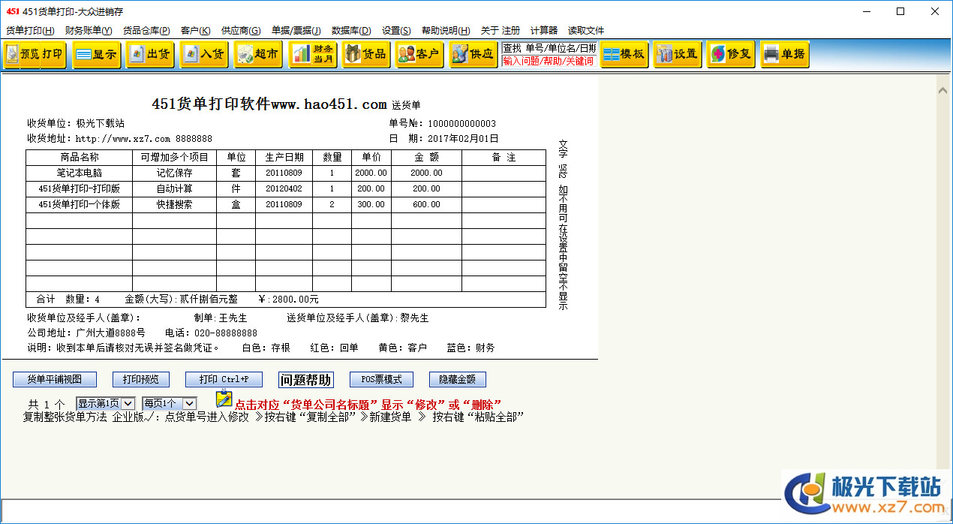Open the 供应商(G) menu
Image resolution: width=953 pixels, height=524 pixels.
pyautogui.click(x=241, y=30)
